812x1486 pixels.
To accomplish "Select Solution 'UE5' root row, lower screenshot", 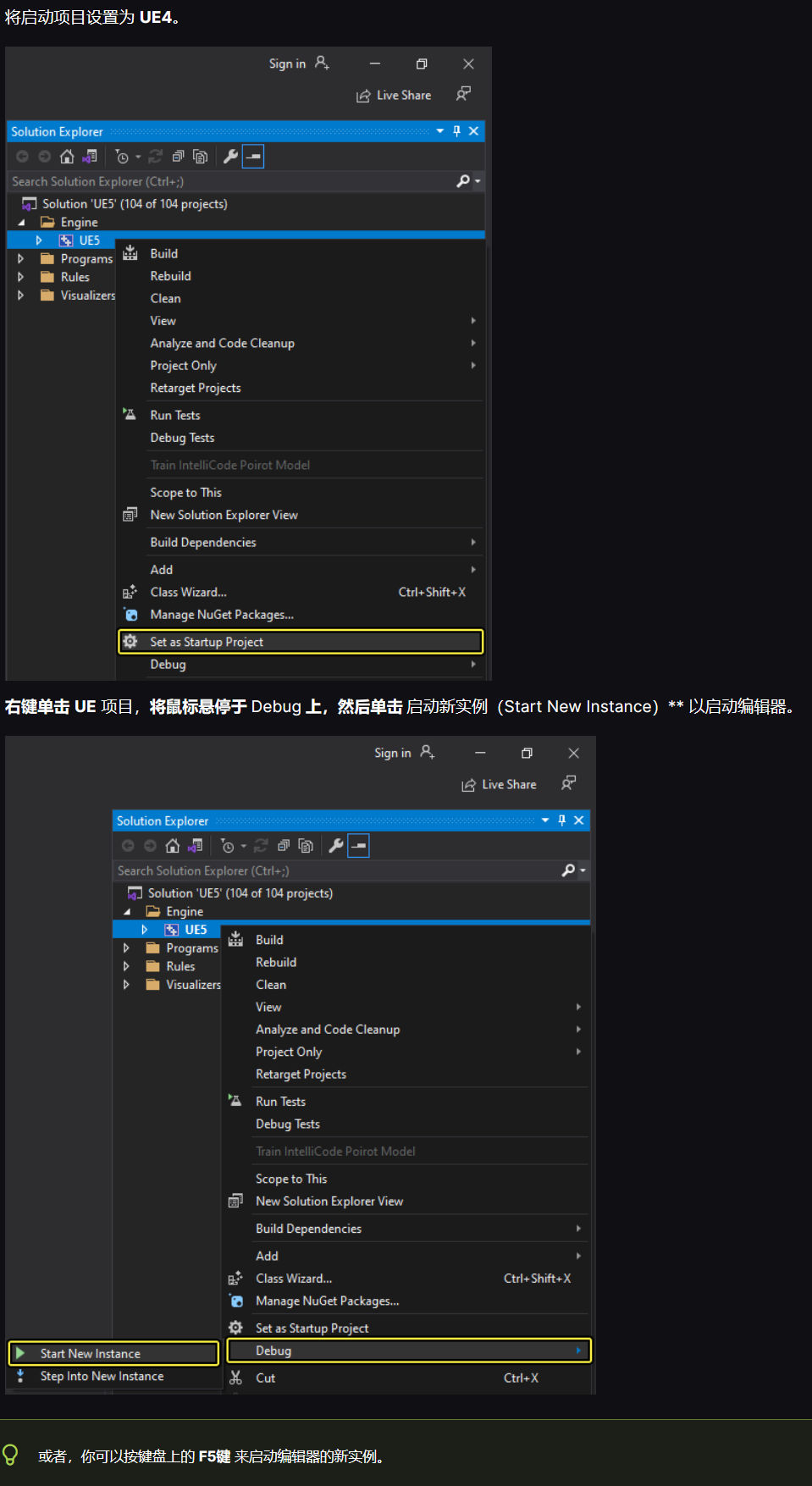I will pos(351,893).
